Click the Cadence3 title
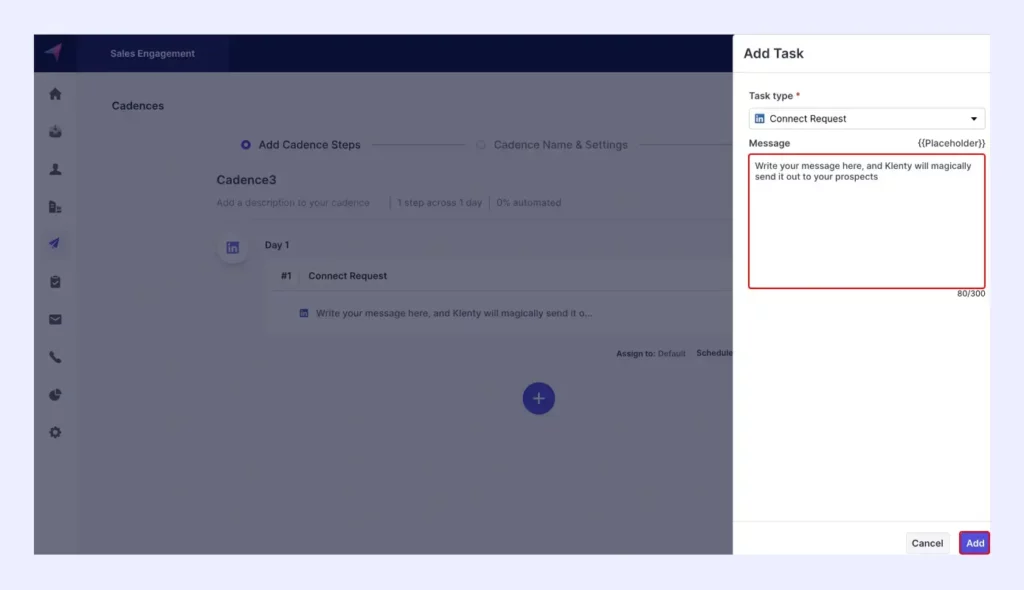Image resolution: width=1024 pixels, height=590 pixels. click(246, 180)
